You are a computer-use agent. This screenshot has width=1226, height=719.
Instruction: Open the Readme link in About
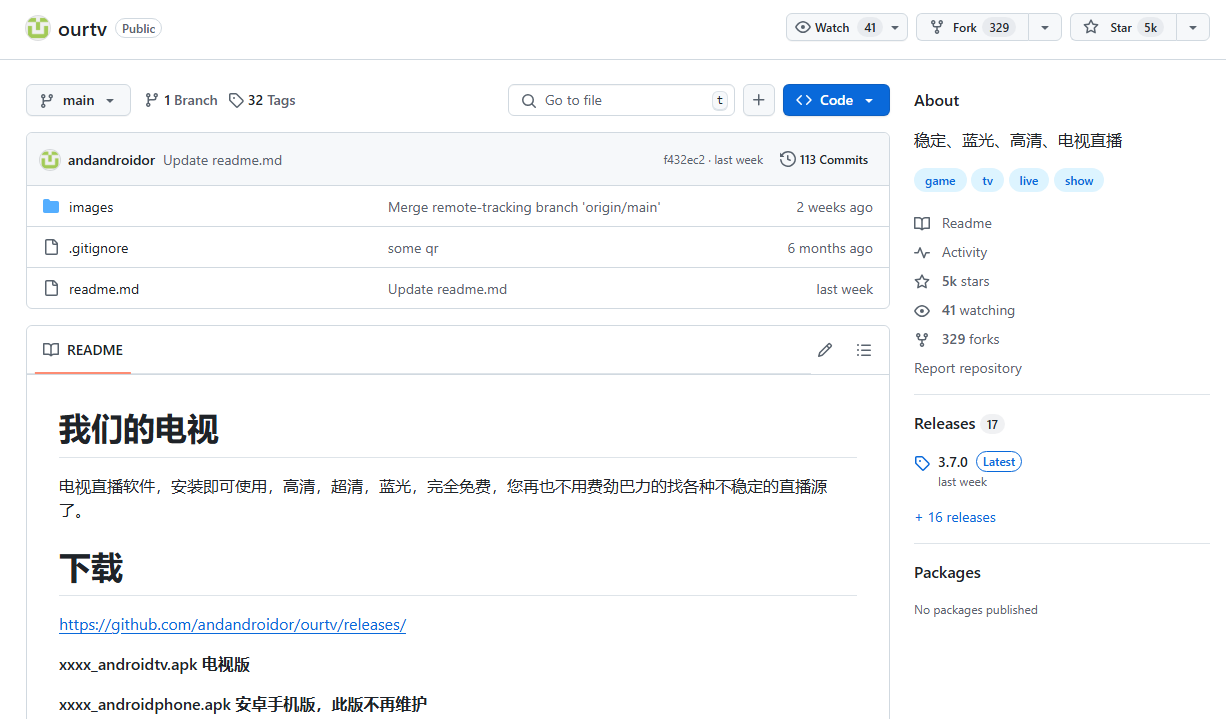(953, 223)
